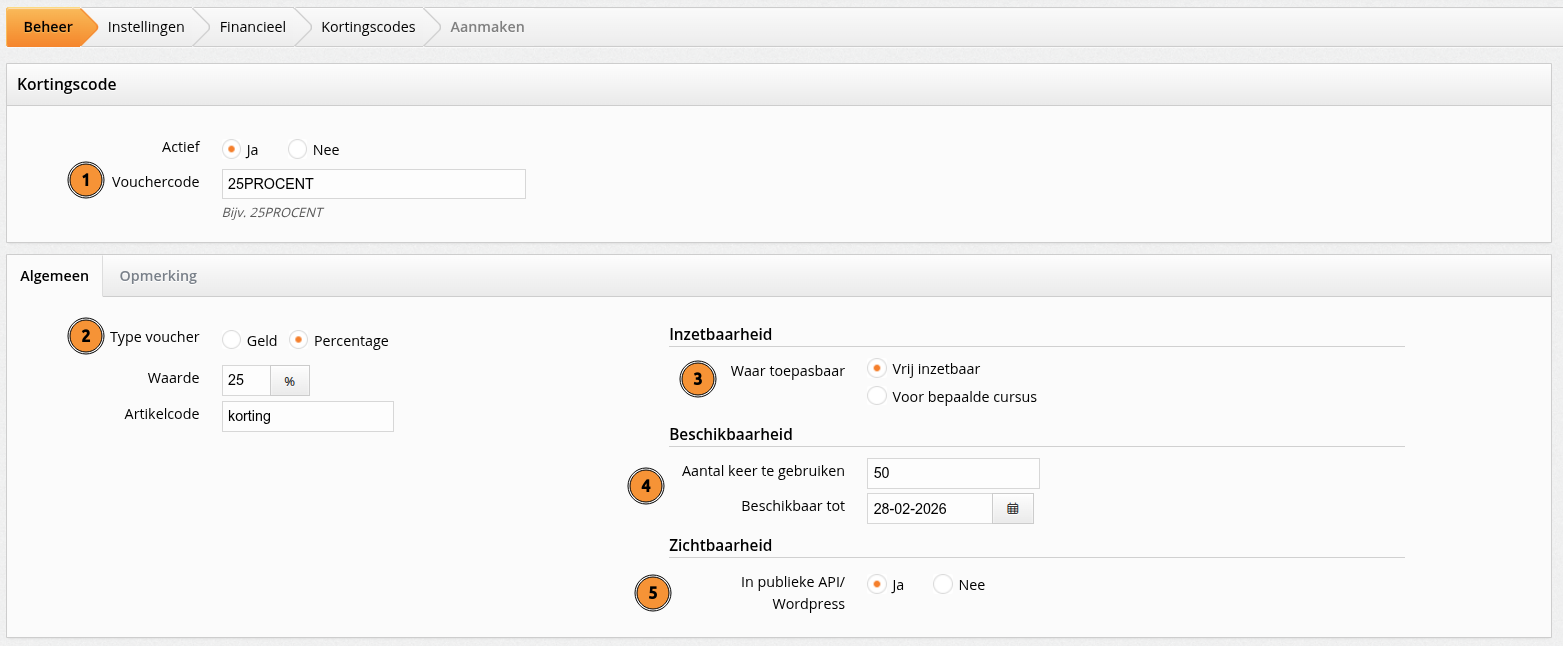Click the orange step 4 marker
1563x646 pixels.
pyautogui.click(x=646, y=487)
